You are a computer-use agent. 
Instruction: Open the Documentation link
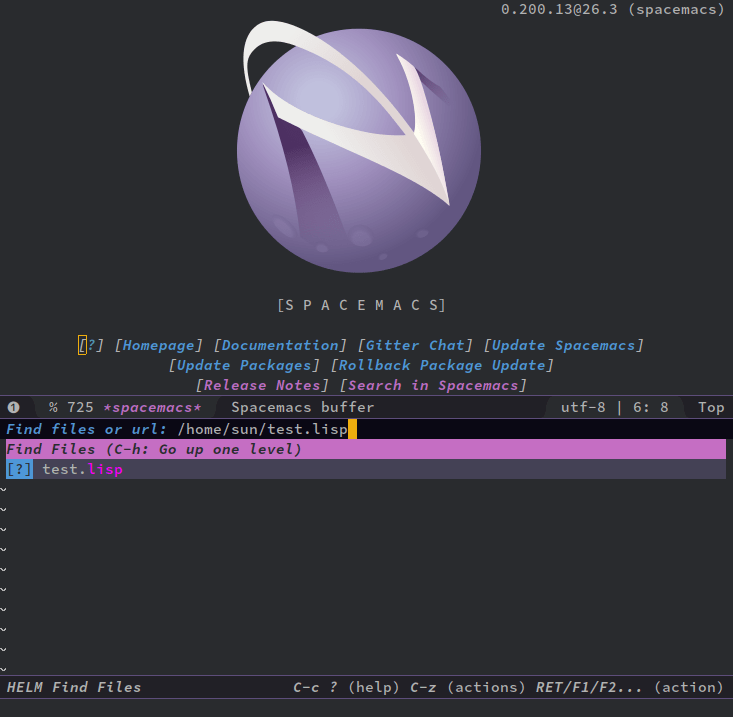pos(280,345)
